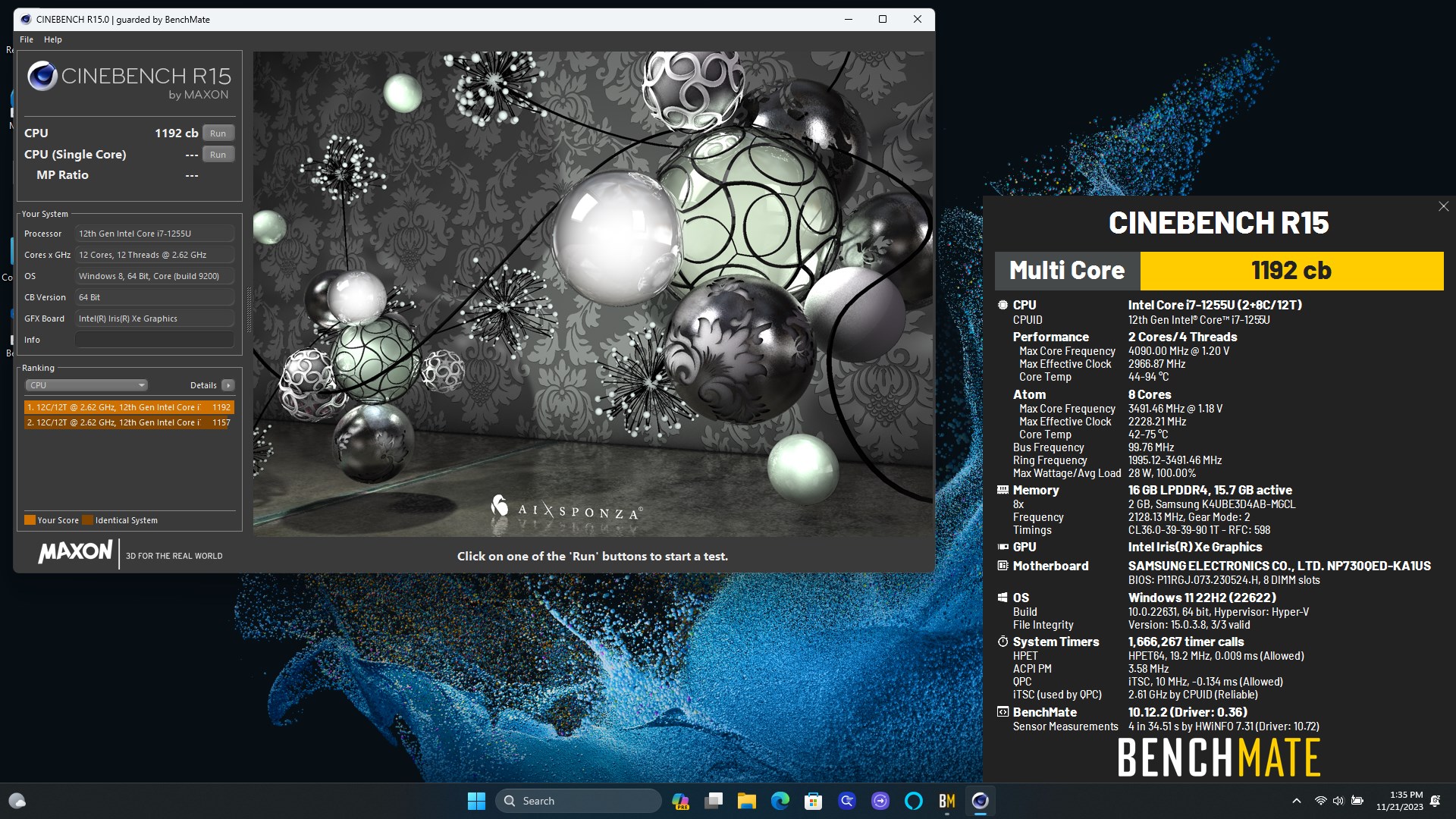Click Intel Core i7-1255U CPU name
The height and width of the screenshot is (819, 1456).
pos(1215,305)
